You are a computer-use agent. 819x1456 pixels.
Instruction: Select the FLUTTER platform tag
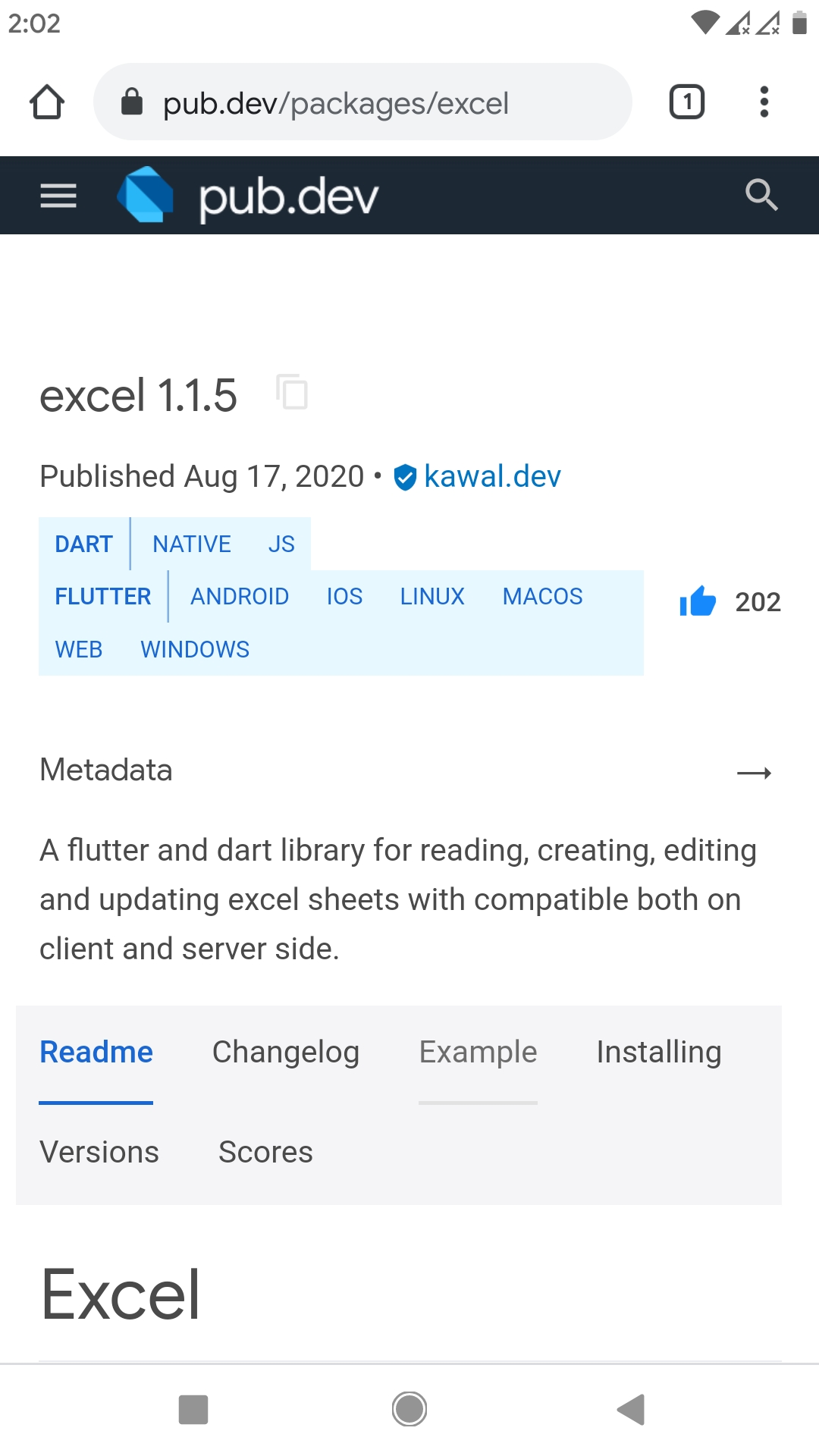pyautogui.click(x=102, y=597)
